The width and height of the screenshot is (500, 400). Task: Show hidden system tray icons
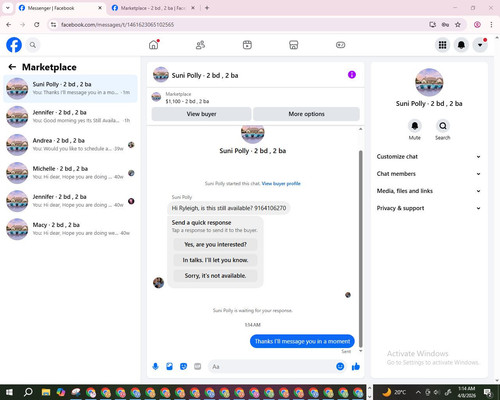point(418,392)
